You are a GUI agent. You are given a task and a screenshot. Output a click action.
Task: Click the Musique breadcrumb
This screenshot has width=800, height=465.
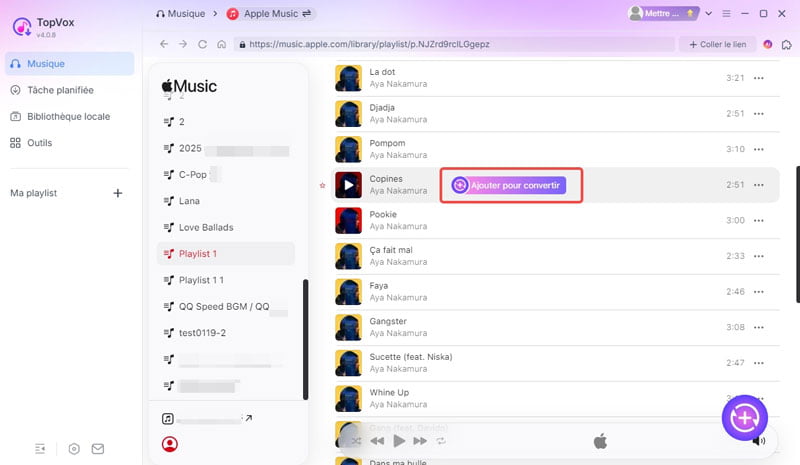pos(181,14)
